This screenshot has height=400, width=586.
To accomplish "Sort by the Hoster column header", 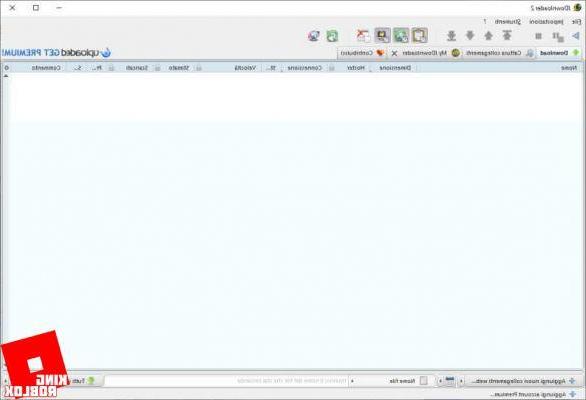I will tap(355, 68).
